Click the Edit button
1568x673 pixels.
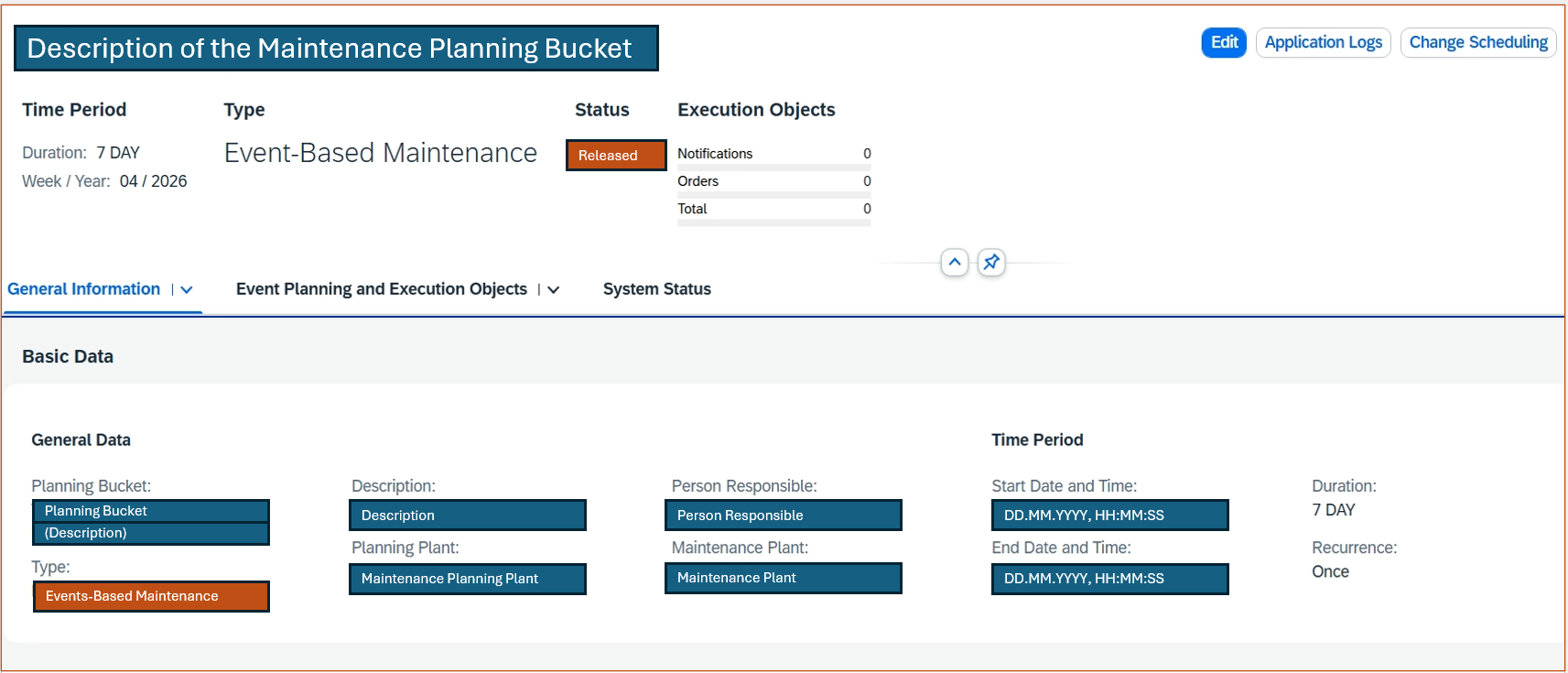coord(1223,43)
